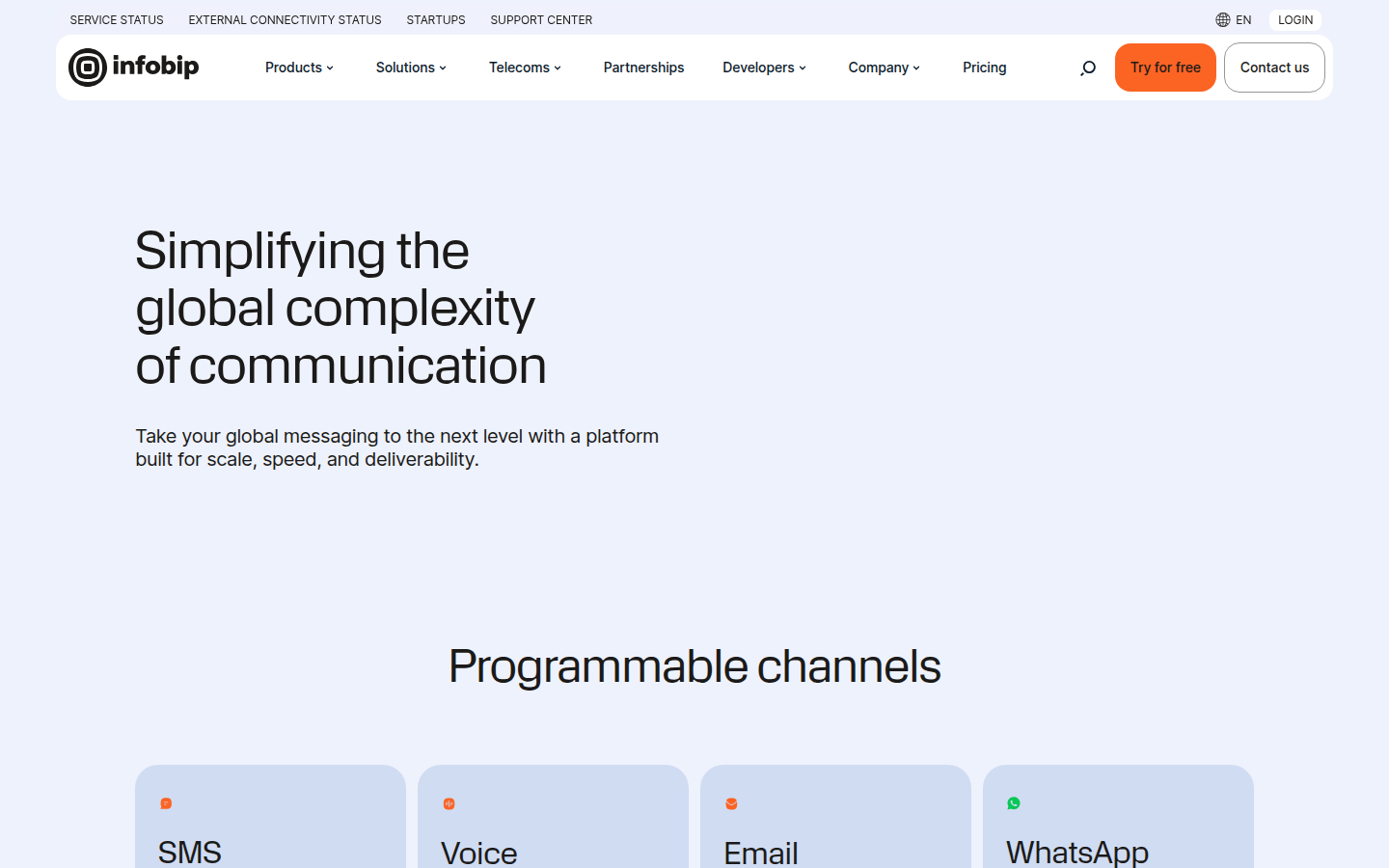
Task: Click the WhatsApp channel icon
Action: (x=1014, y=803)
